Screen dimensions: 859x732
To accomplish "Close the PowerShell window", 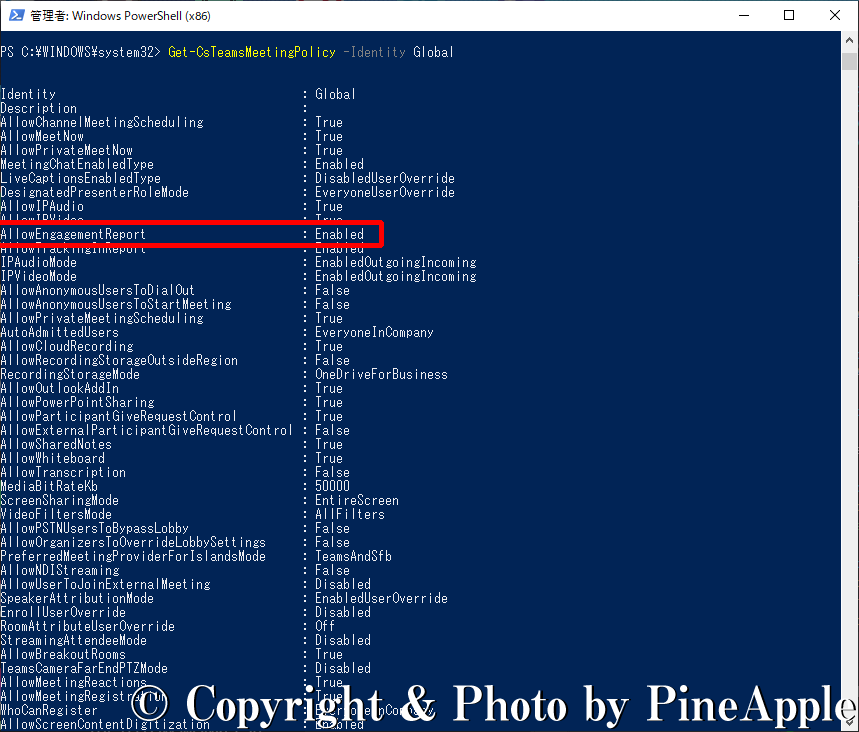I will click(835, 16).
